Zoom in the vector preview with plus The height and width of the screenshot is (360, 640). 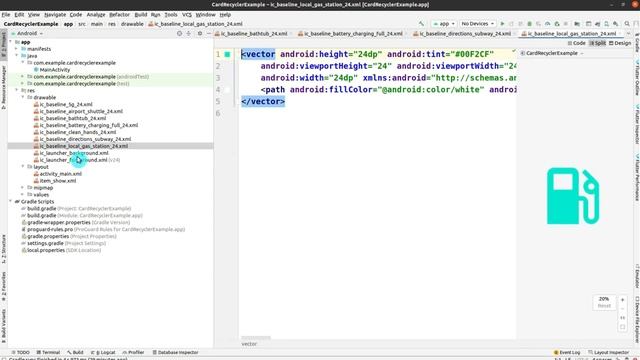point(622,300)
